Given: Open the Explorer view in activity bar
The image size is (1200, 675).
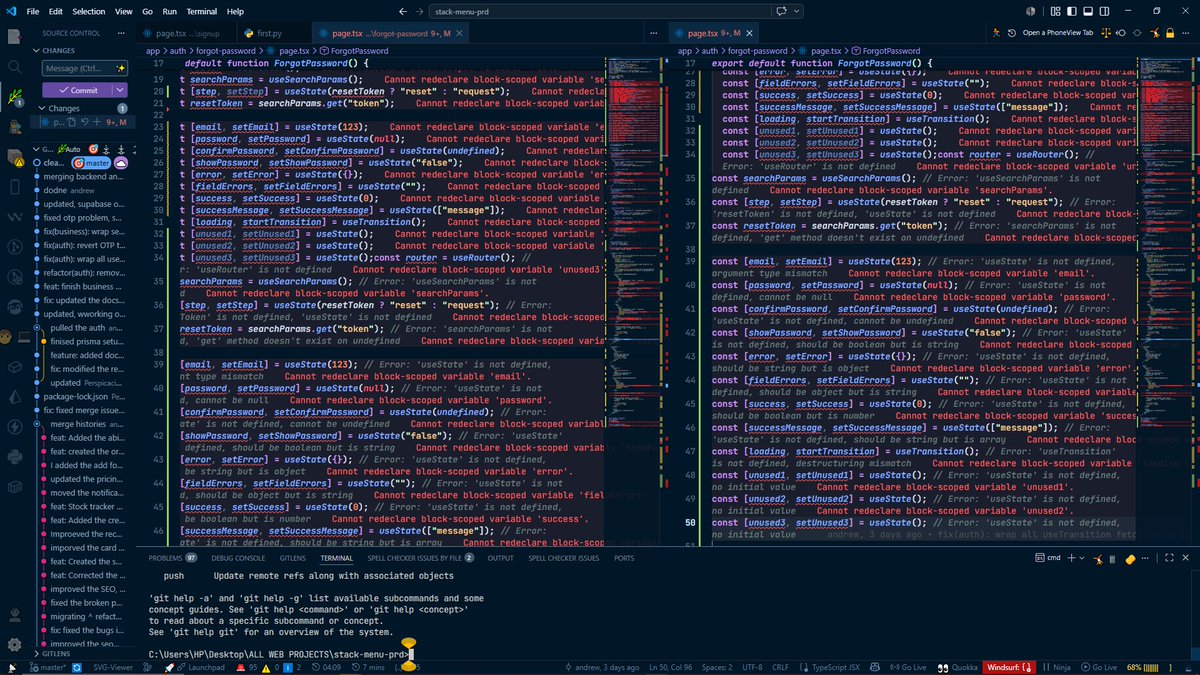Looking at the screenshot, I should [14, 36].
